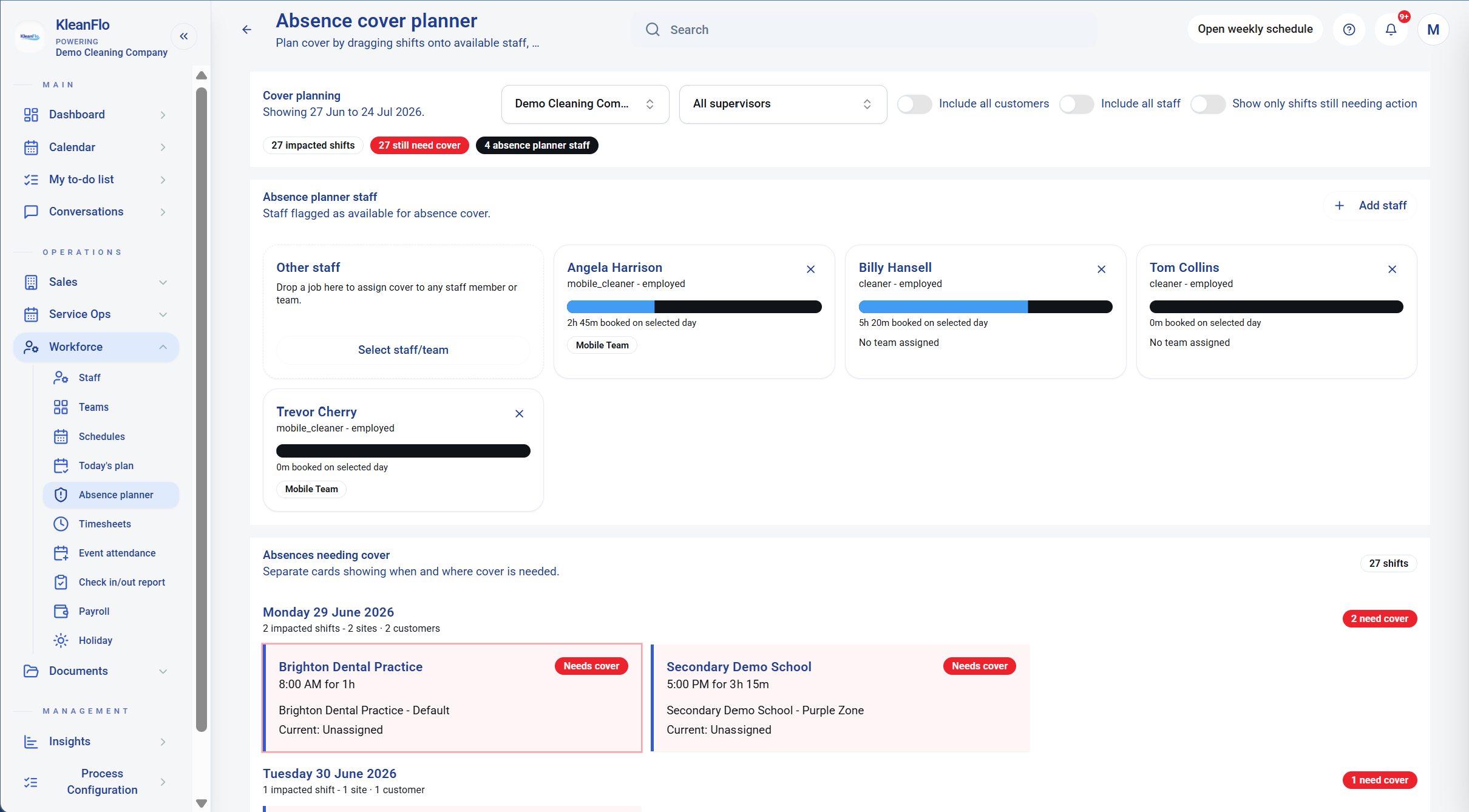Turn on Include all staff toggle

pos(1076,104)
